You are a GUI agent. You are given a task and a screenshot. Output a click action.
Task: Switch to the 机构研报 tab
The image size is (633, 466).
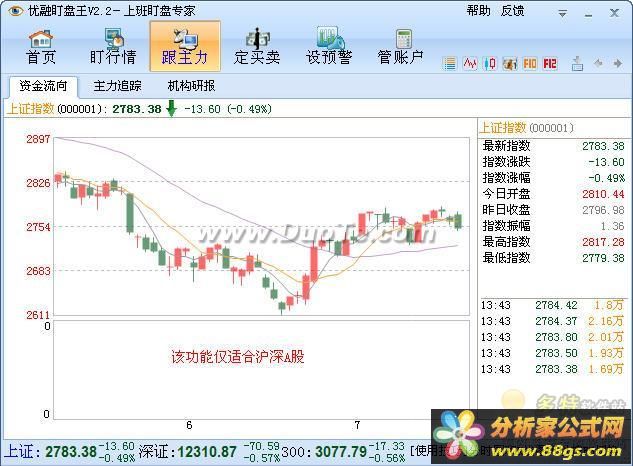click(191, 86)
